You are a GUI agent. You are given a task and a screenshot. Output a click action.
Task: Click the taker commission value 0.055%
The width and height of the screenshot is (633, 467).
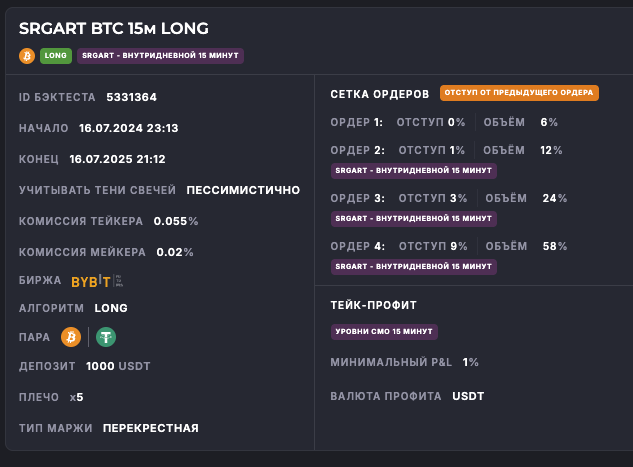[x=176, y=221]
